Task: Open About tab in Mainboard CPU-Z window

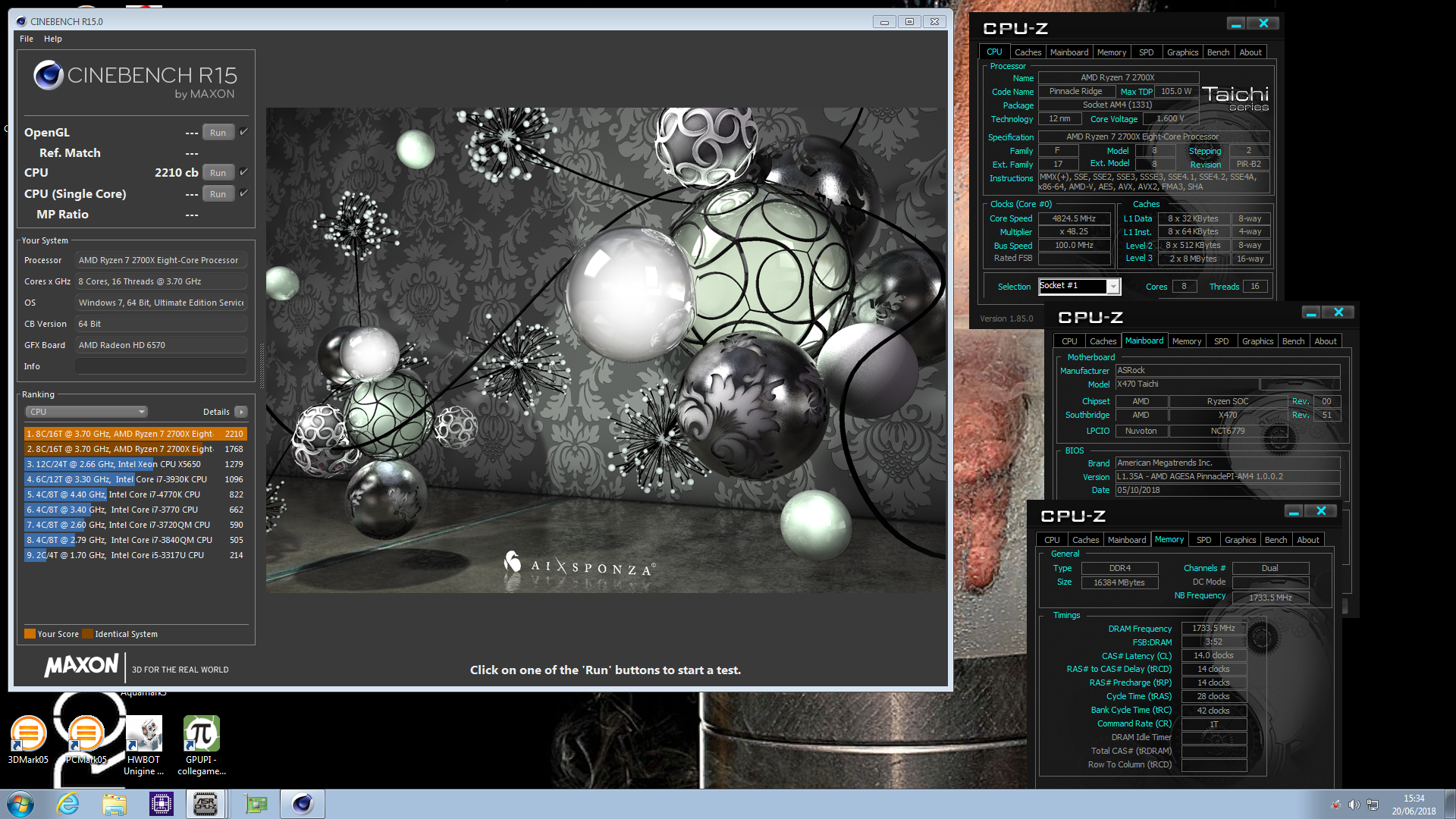Action: (x=1326, y=341)
